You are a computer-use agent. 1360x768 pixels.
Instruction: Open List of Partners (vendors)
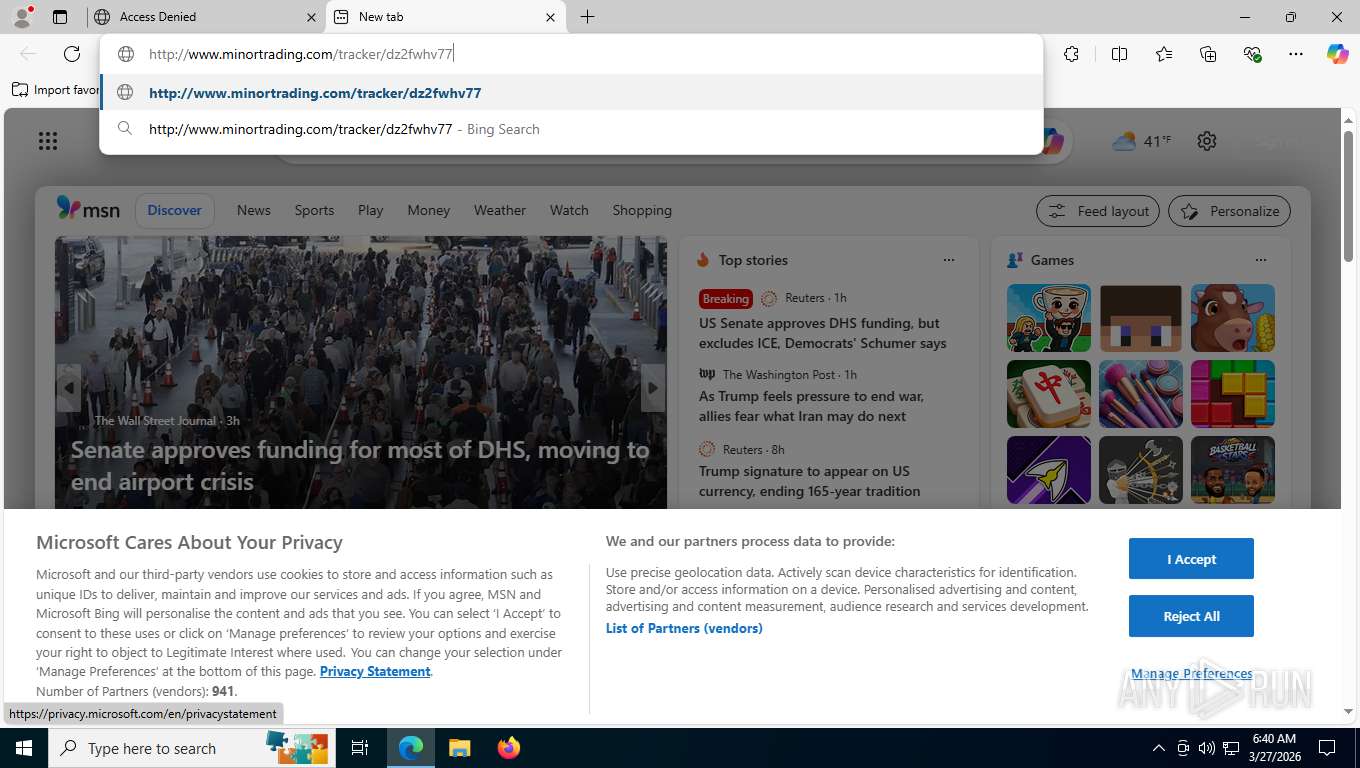click(684, 628)
